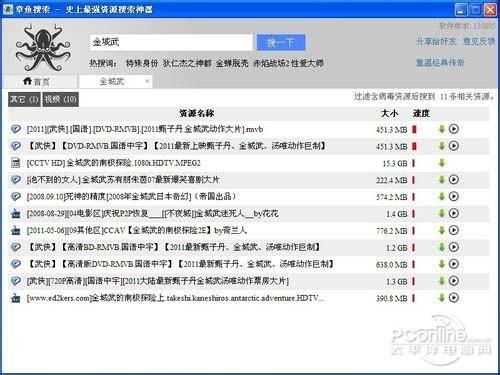Click the source icon of the [武侠][720P高清] row
Image resolution: width=500 pixels, height=375 pixels.
15,281
